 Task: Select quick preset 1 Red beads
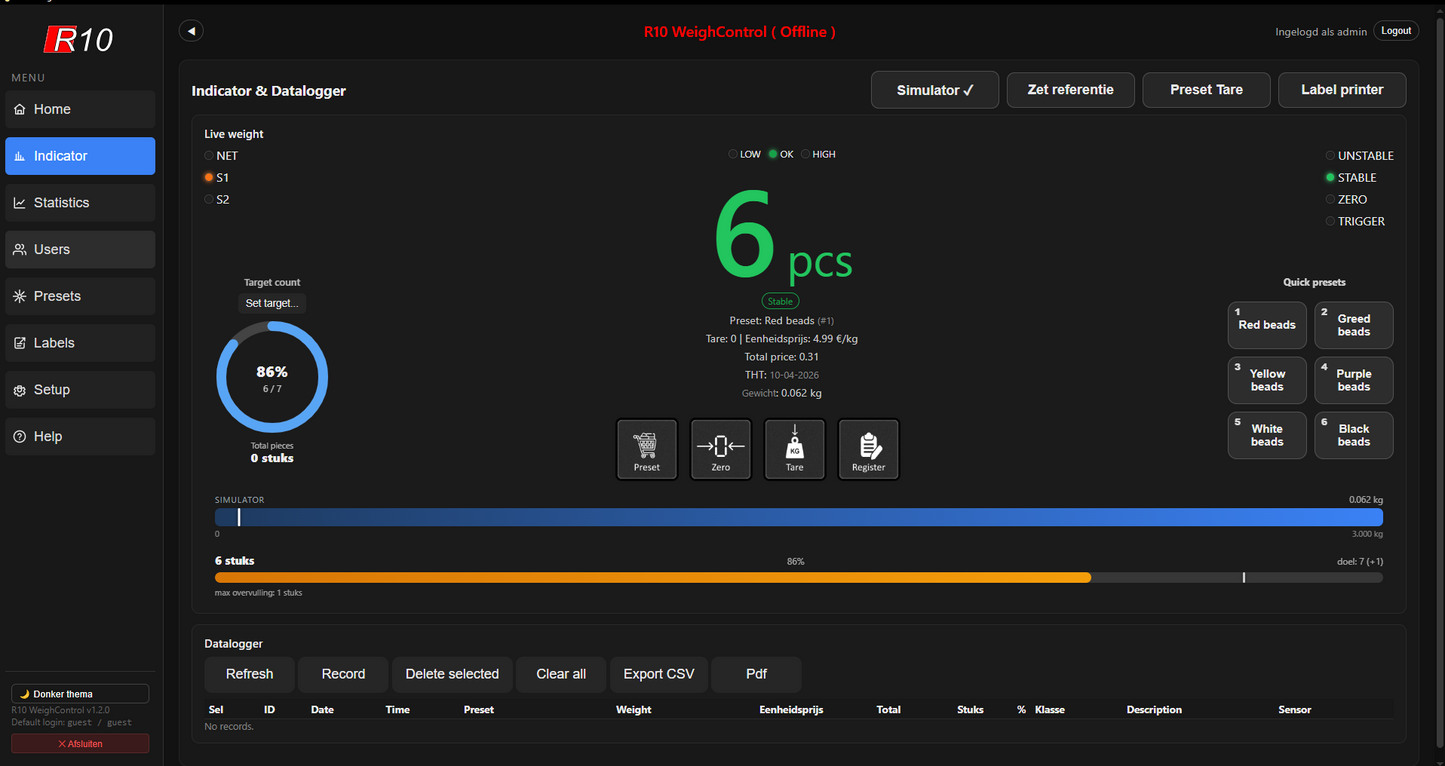[1267, 325]
